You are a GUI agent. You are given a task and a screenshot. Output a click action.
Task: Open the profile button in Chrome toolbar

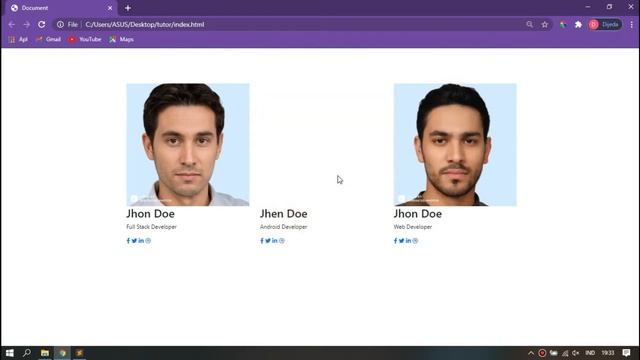coord(605,24)
